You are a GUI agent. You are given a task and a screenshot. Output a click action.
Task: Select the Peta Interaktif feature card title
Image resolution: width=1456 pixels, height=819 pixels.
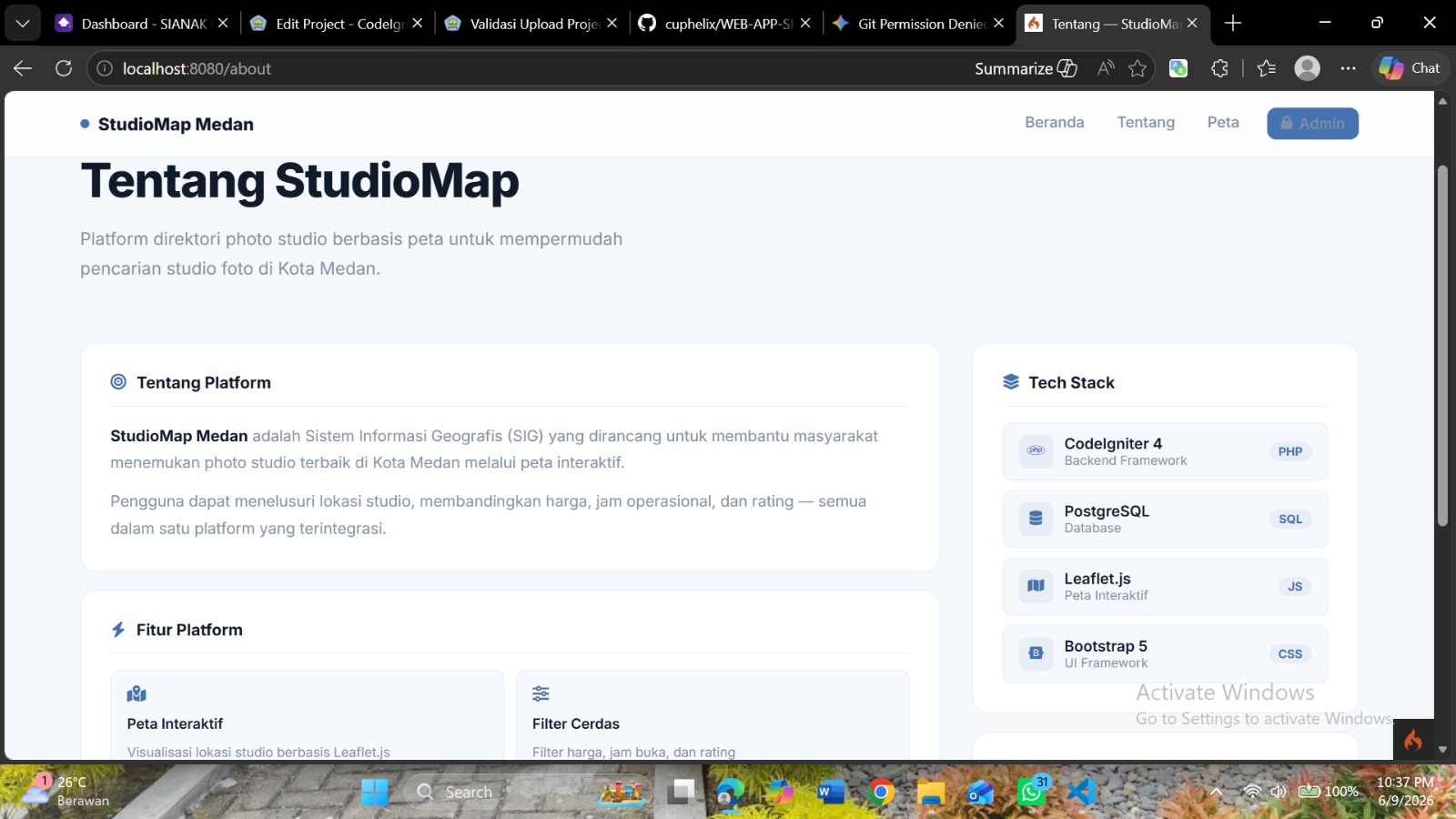[175, 723]
